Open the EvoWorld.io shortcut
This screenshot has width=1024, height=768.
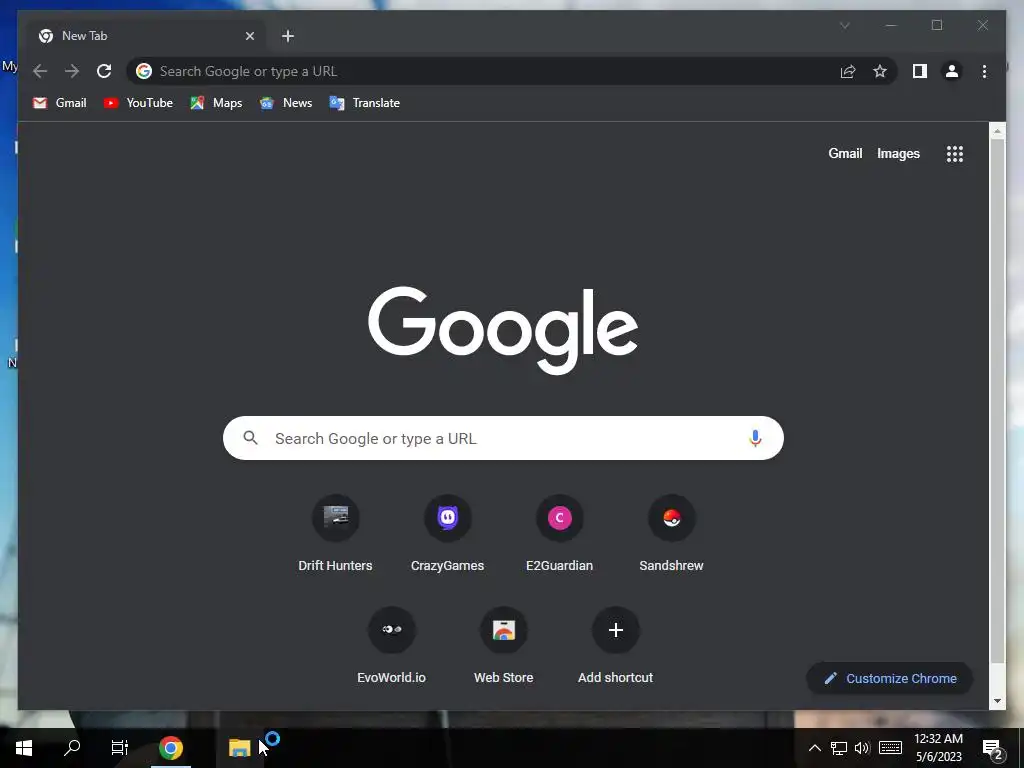click(x=392, y=647)
